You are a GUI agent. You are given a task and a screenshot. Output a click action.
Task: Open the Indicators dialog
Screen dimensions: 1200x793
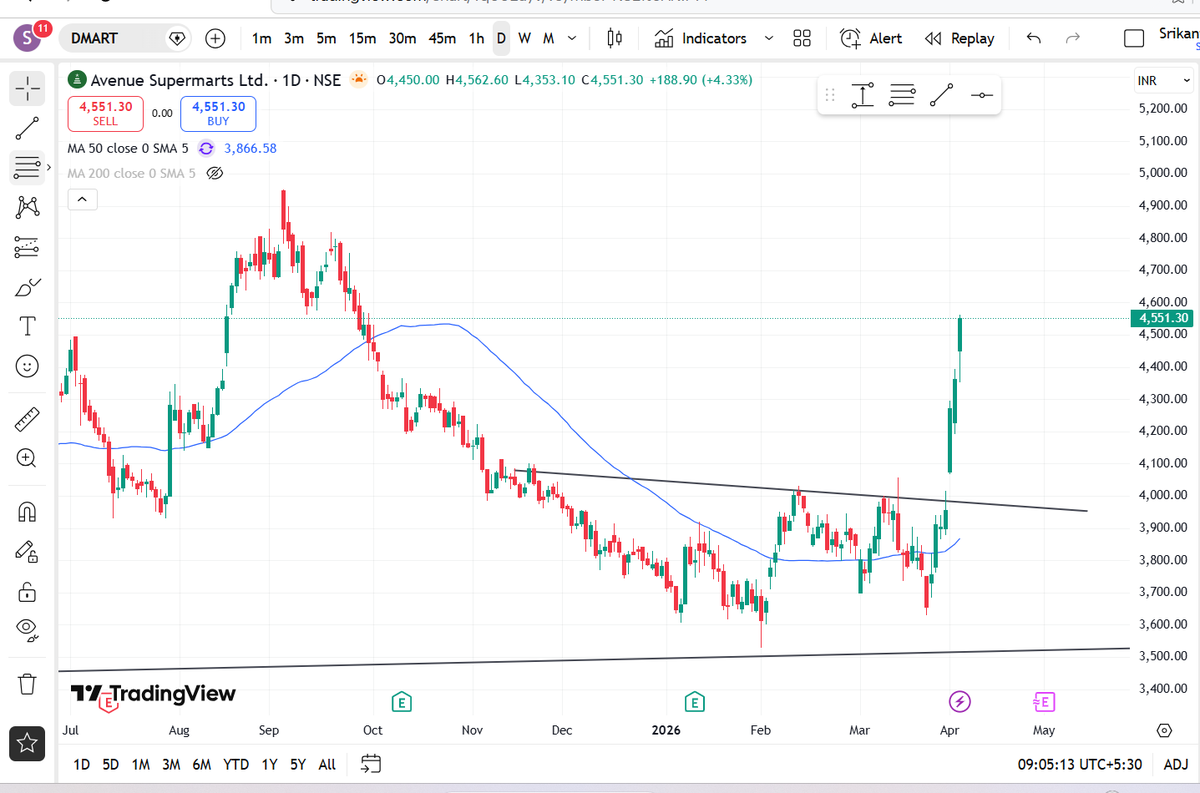tap(701, 38)
